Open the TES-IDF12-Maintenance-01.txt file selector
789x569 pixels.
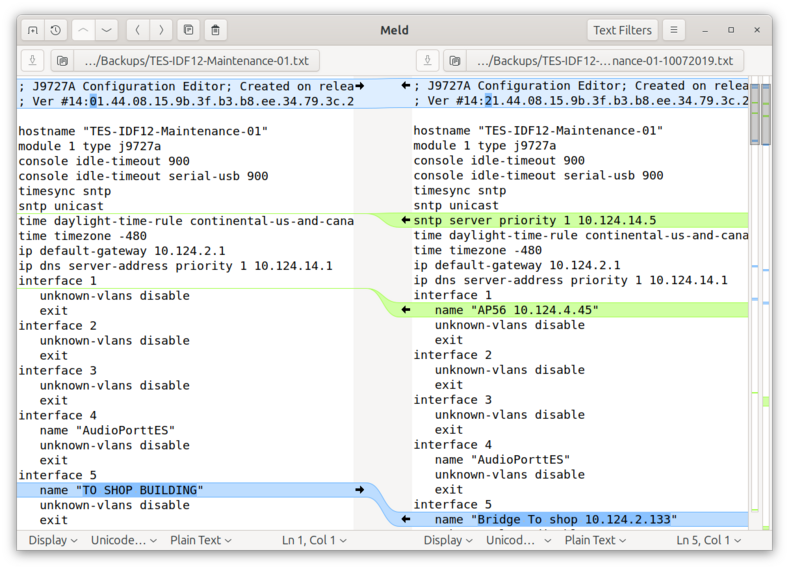[x=197, y=61]
